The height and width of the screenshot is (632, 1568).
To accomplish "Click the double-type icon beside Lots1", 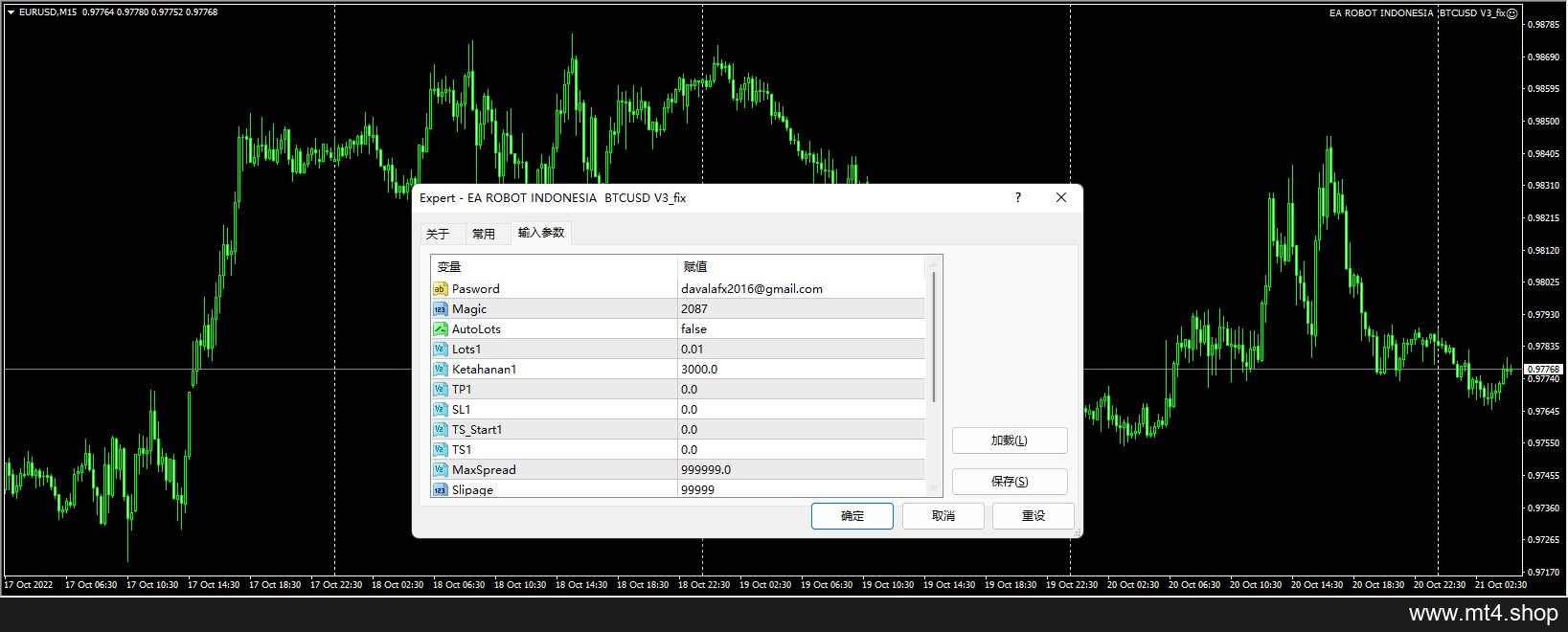I will coord(440,350).
